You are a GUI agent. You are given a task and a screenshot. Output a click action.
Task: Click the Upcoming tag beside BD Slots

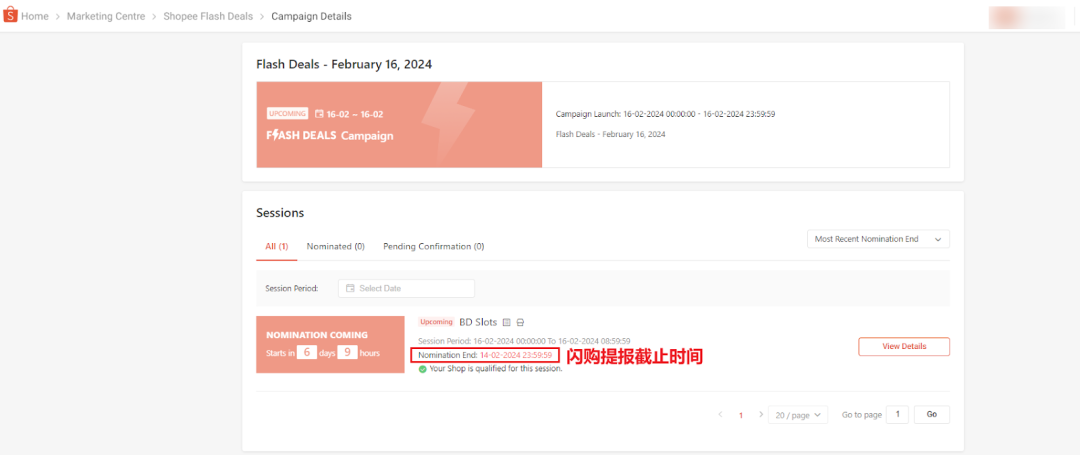click(x=437, y=322)
